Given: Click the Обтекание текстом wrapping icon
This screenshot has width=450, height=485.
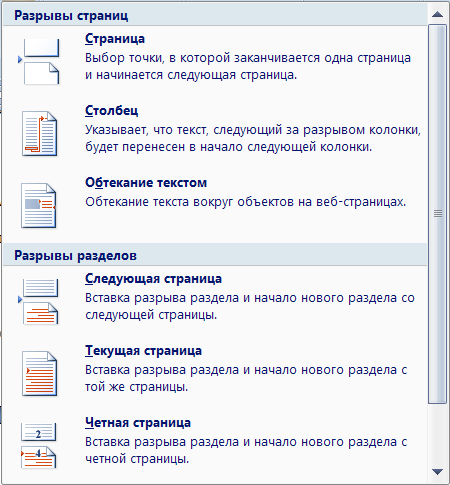Looking at the screenshot, I should click(39, 206).
